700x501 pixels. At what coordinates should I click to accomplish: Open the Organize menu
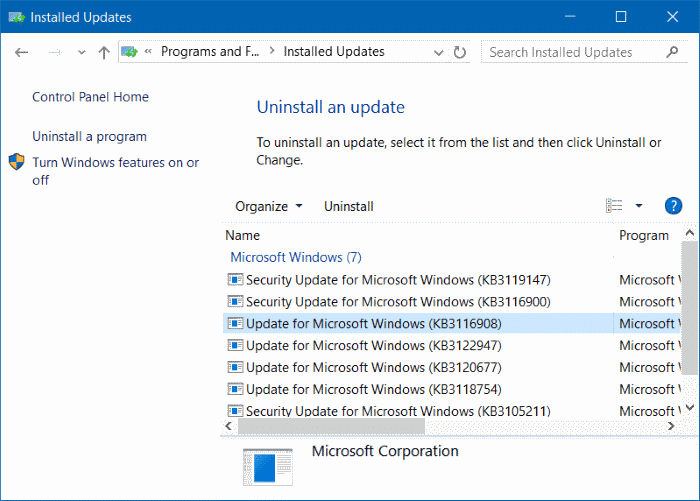click(x=269, y=206)
